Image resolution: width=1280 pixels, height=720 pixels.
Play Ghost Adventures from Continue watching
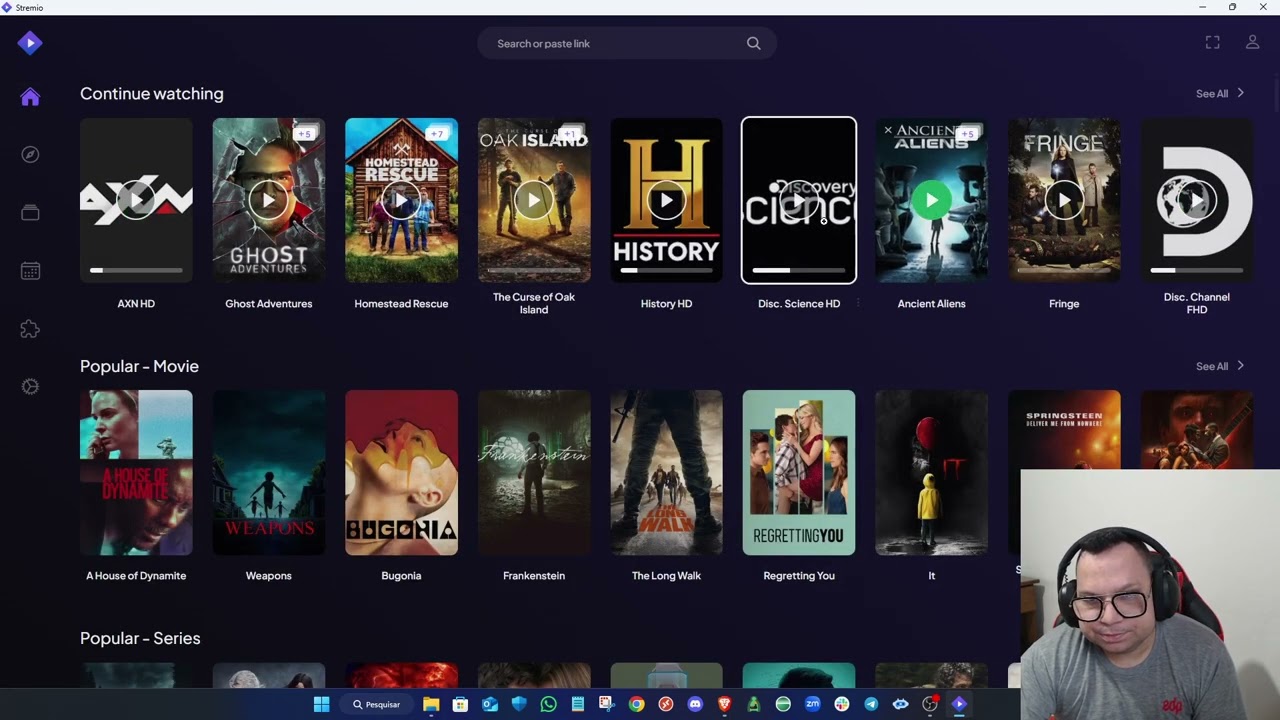[268, 200]
